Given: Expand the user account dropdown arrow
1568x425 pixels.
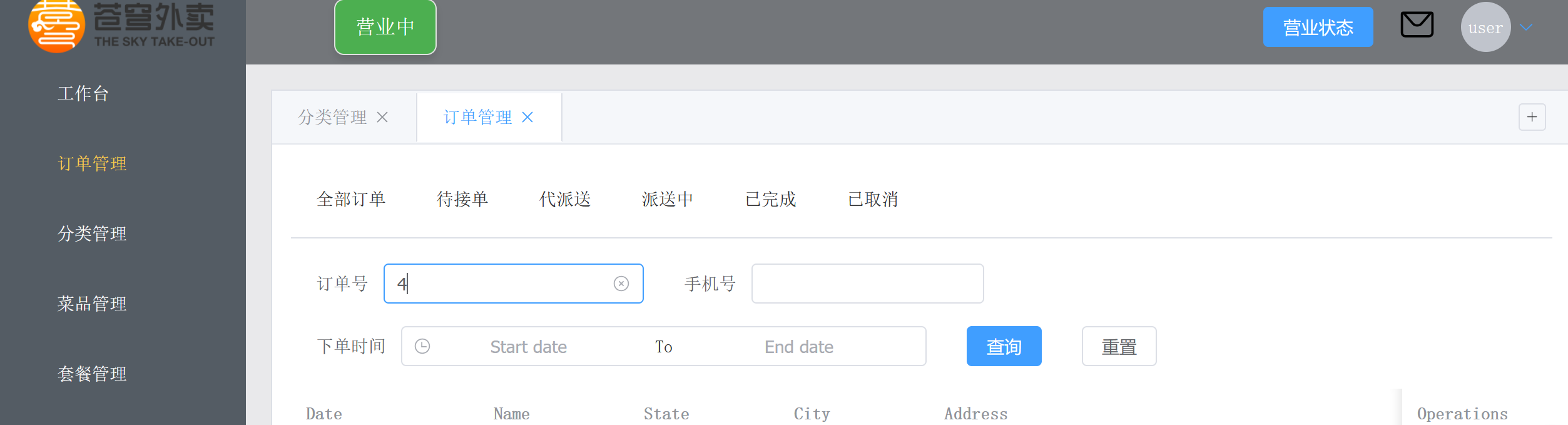Looking at the screenshot, I should click(1526, 27).
